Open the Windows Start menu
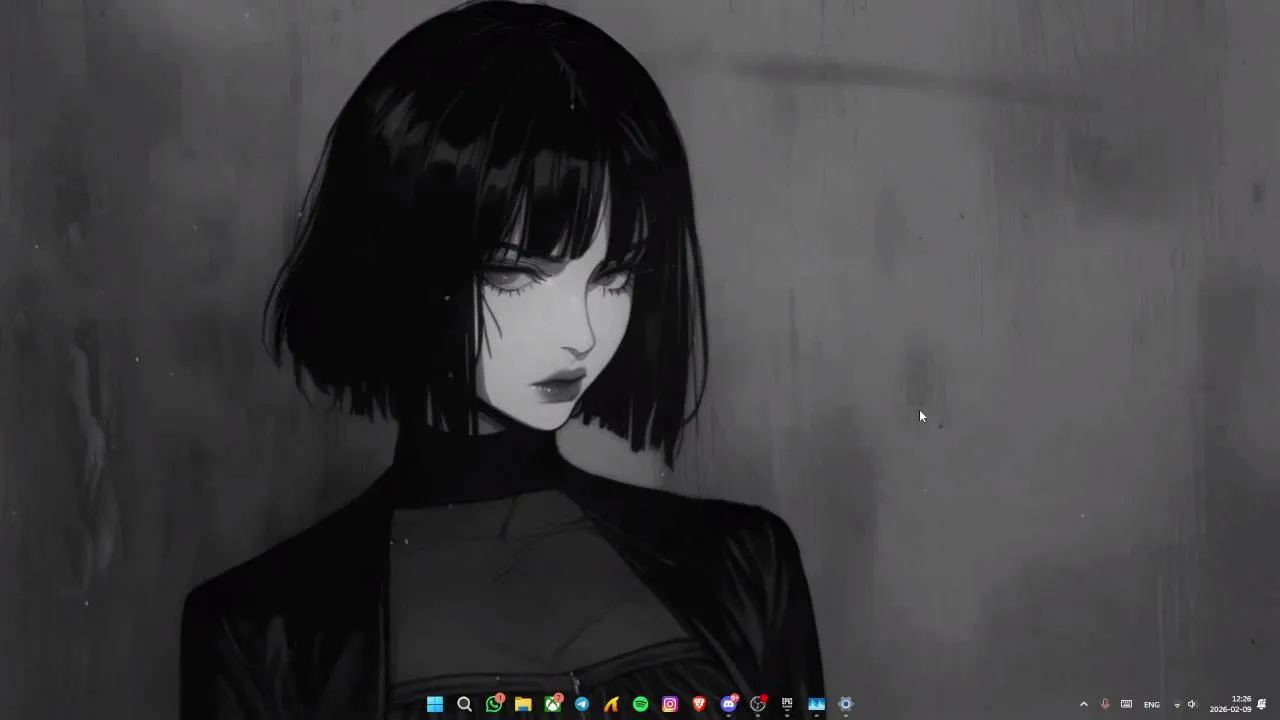This screenshot has width=1280, height=720. pos(435,704)
